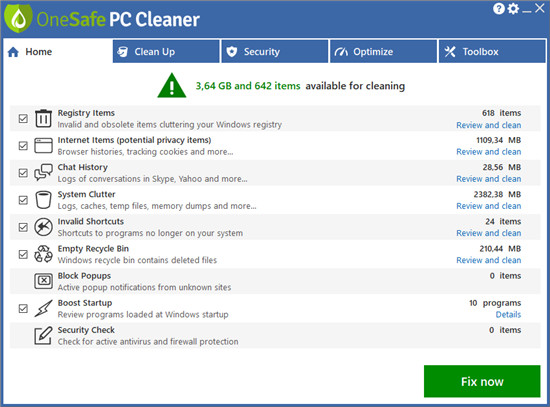Click the Security Check pencil icon

[x=43, y=335]
